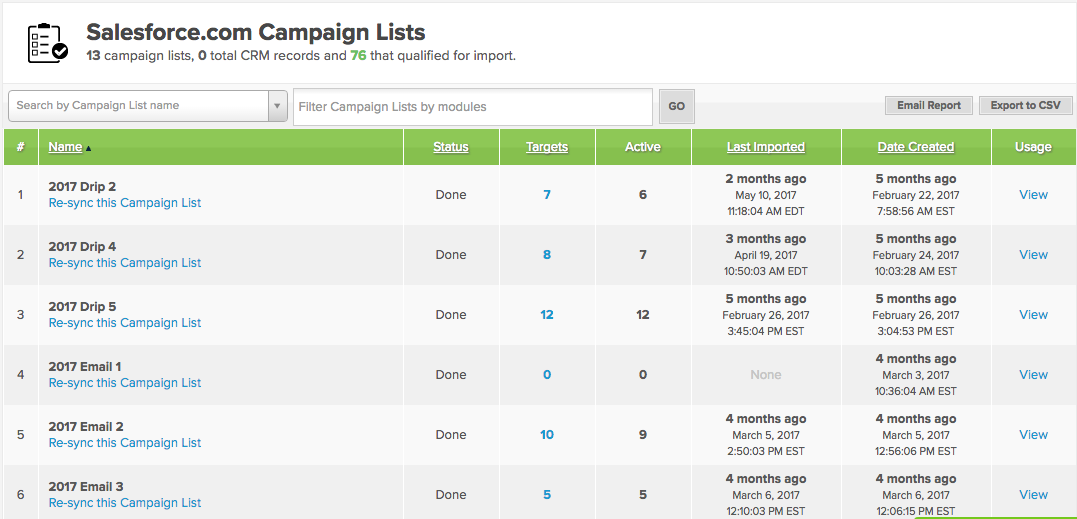This screenshot has height=519, width=1077.
Task: Open targets count 7 for 2017 Drip 2
Action: click(547, 195)
